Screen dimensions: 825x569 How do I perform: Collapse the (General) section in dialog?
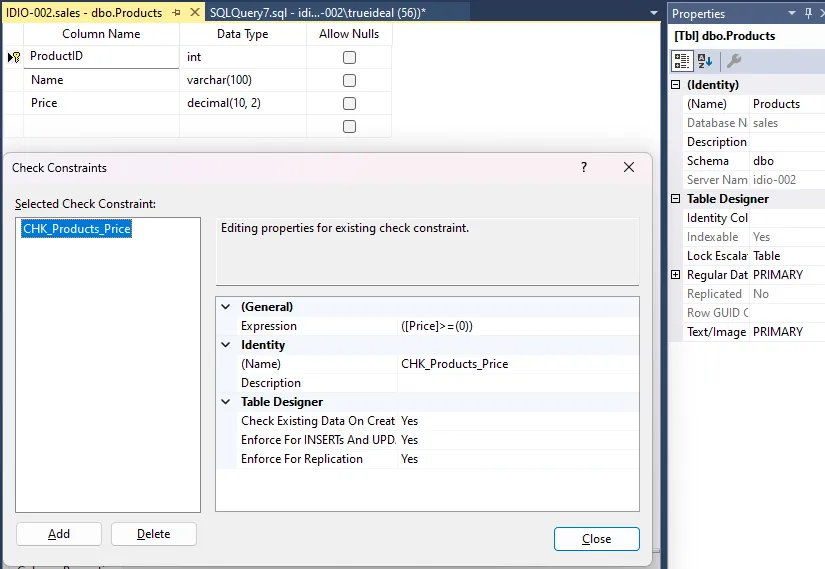pyautogui.click(x=226, y=307)
